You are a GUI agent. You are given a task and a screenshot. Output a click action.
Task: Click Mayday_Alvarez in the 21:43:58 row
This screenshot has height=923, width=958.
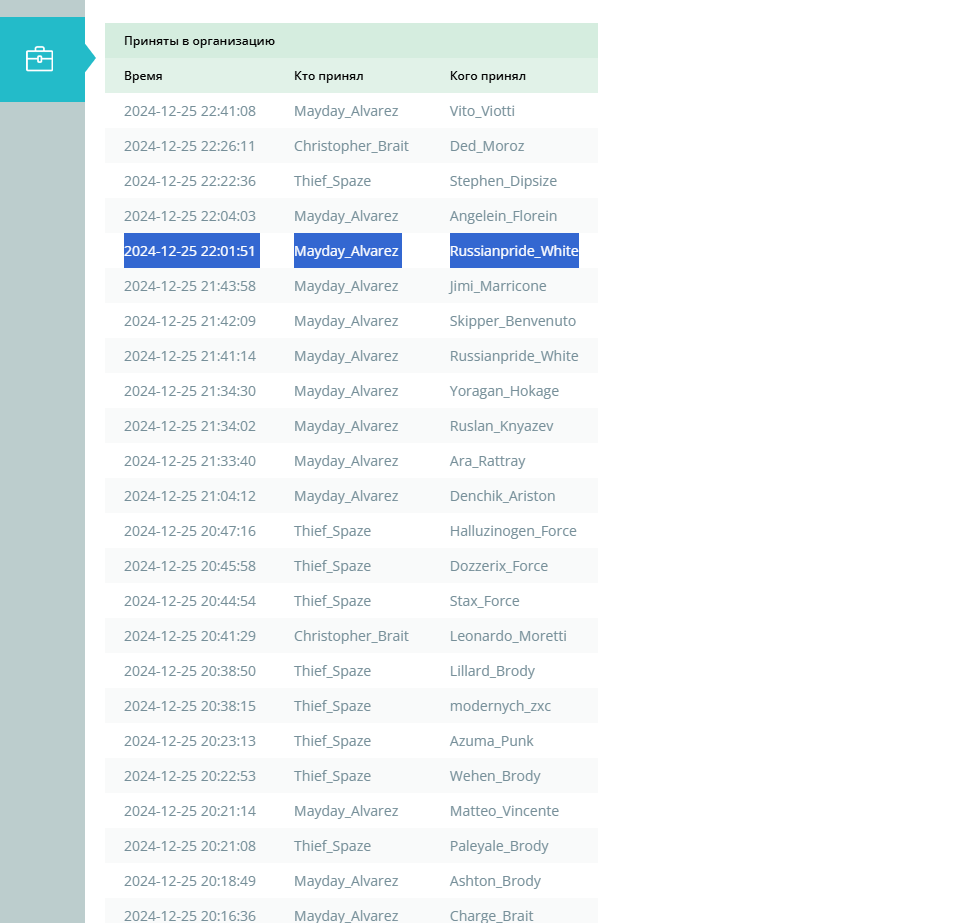(x=346, y=286)
